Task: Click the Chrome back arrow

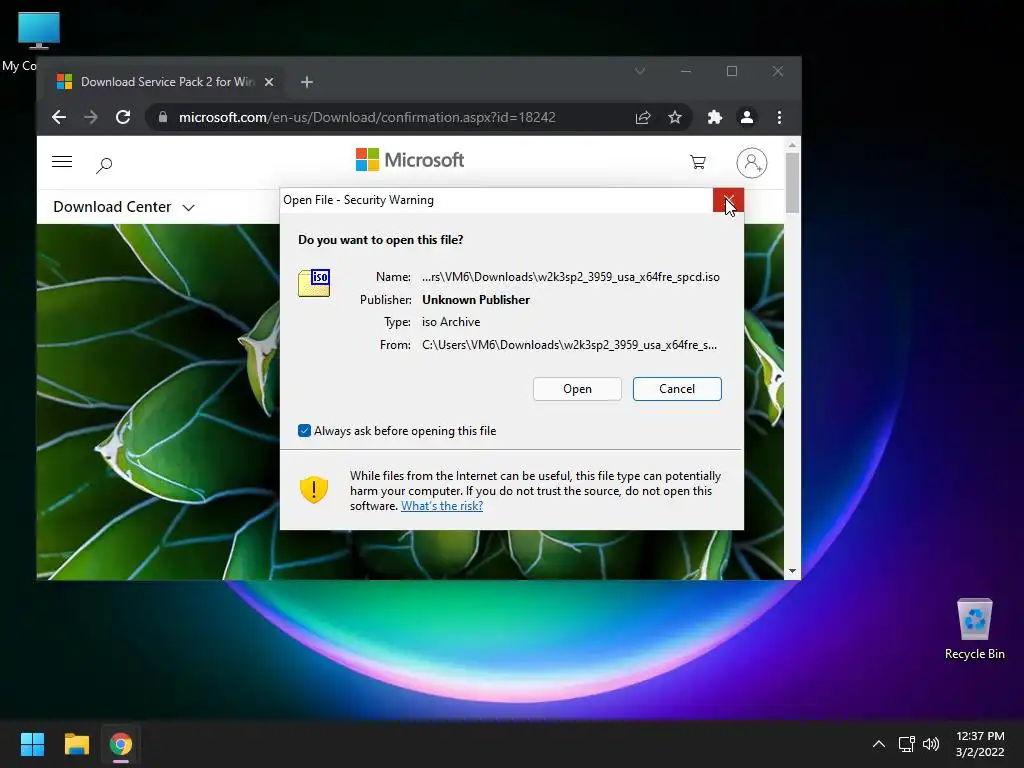Action: [59, 117]
